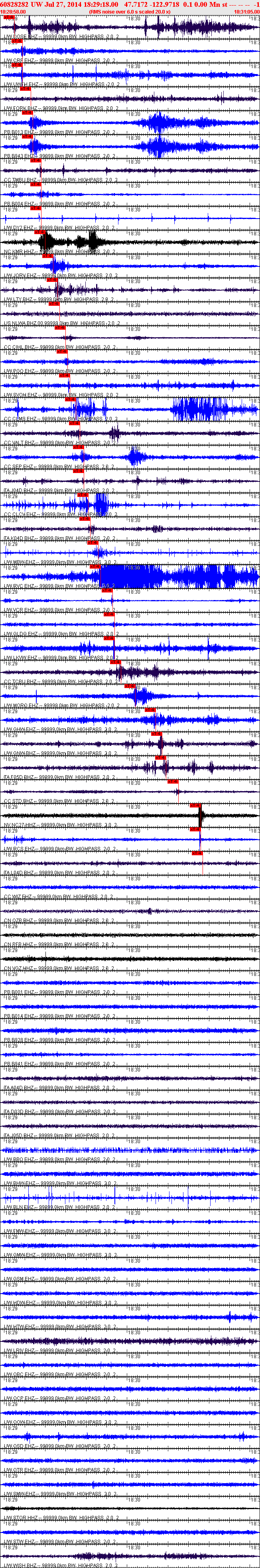Viewport: 260px width, 1568px height.
Task: Select the UW GSM EHZ station label
Action: [x=61, y=1278]
